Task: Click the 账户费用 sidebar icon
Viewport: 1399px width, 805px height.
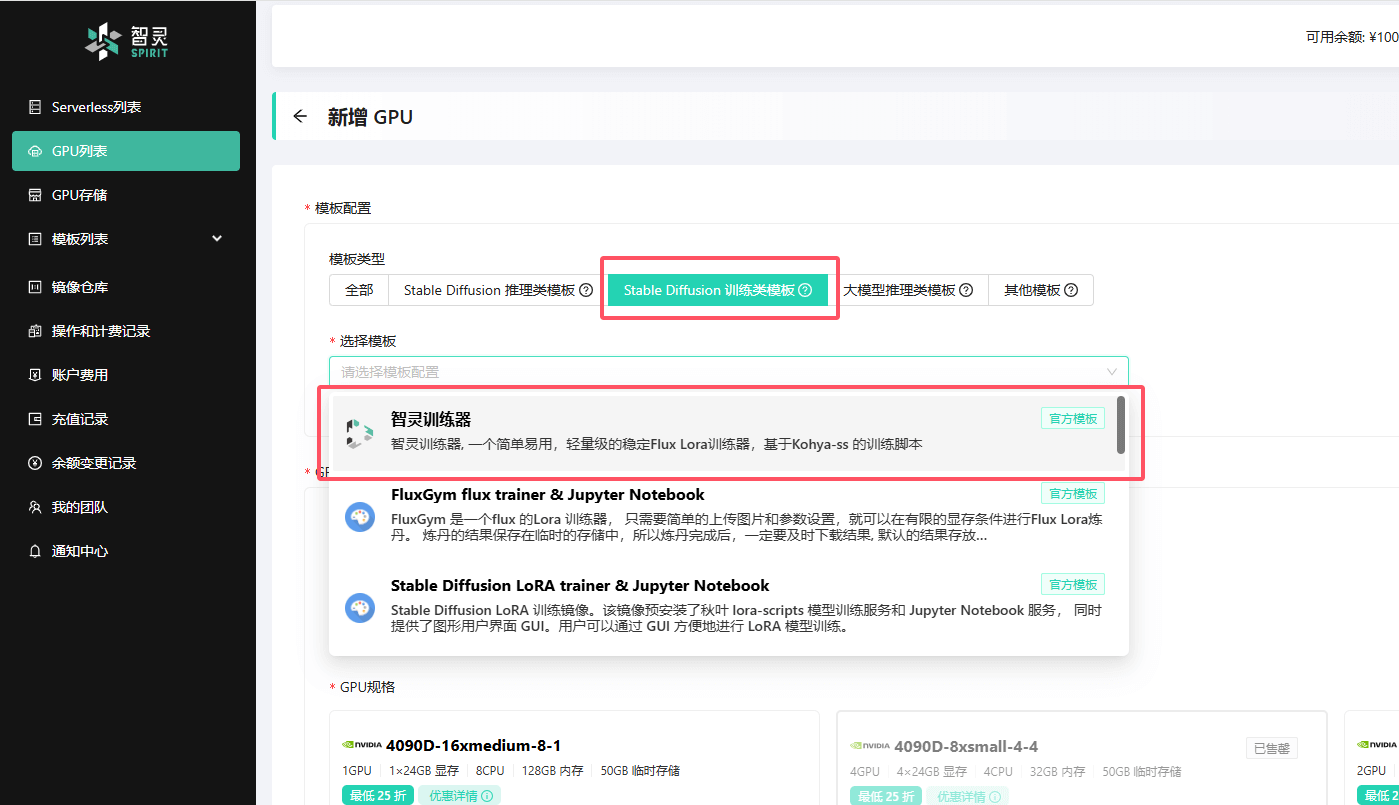Action: click(35, 375)
